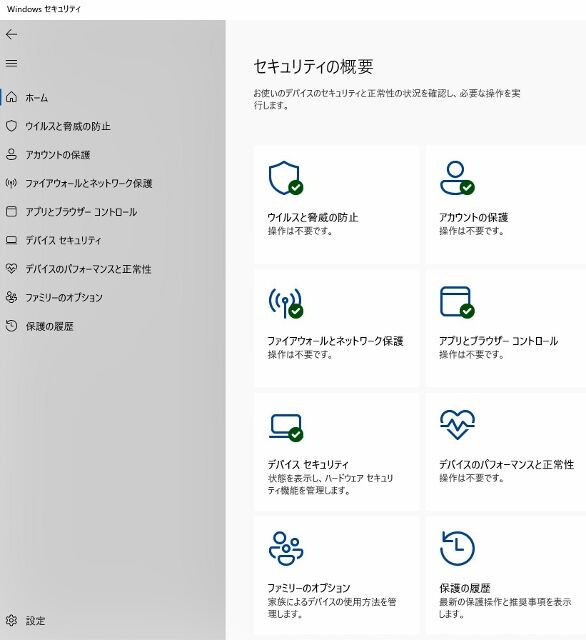The width and height of the screenshot is (586, 640).
Task: Click the large antenna icon on firewall card
Action: tap(286, 302)
